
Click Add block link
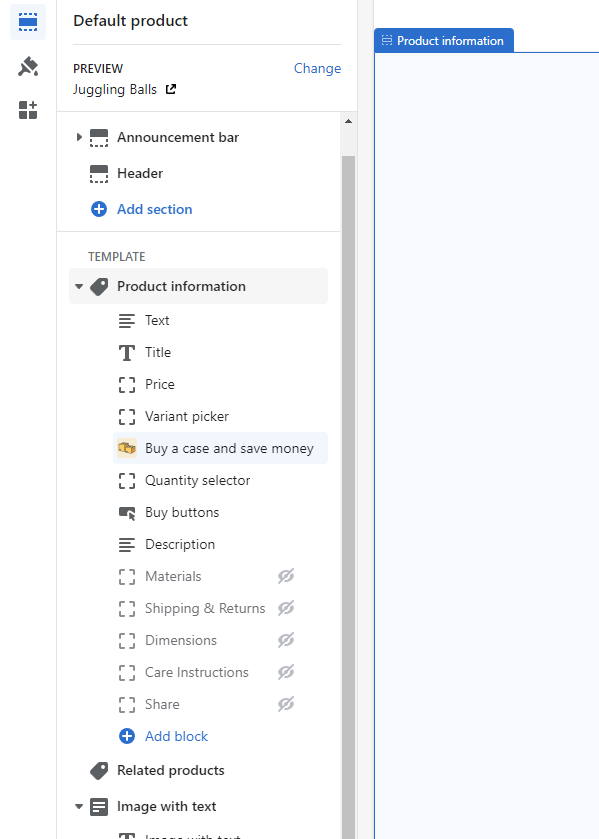(177, 736)
